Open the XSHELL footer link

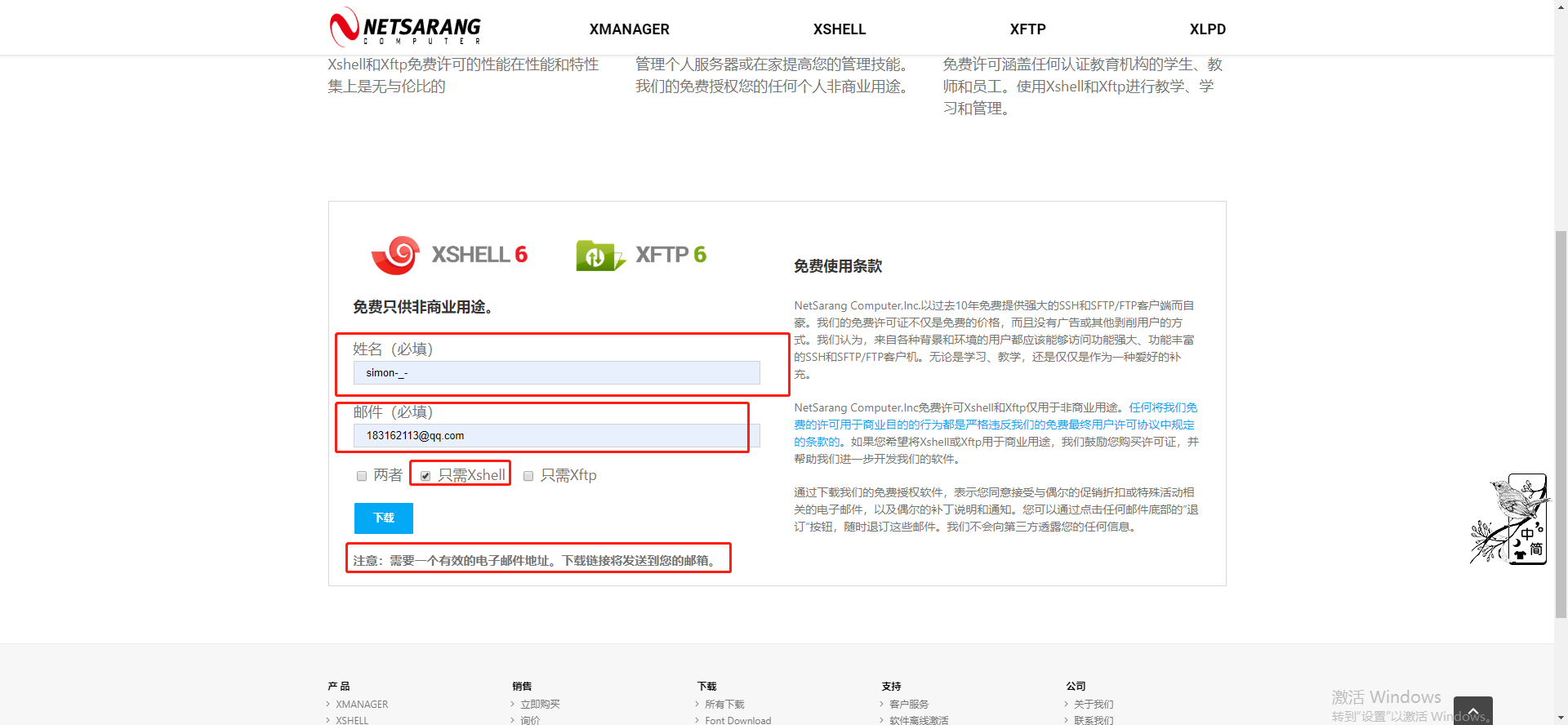352,720
